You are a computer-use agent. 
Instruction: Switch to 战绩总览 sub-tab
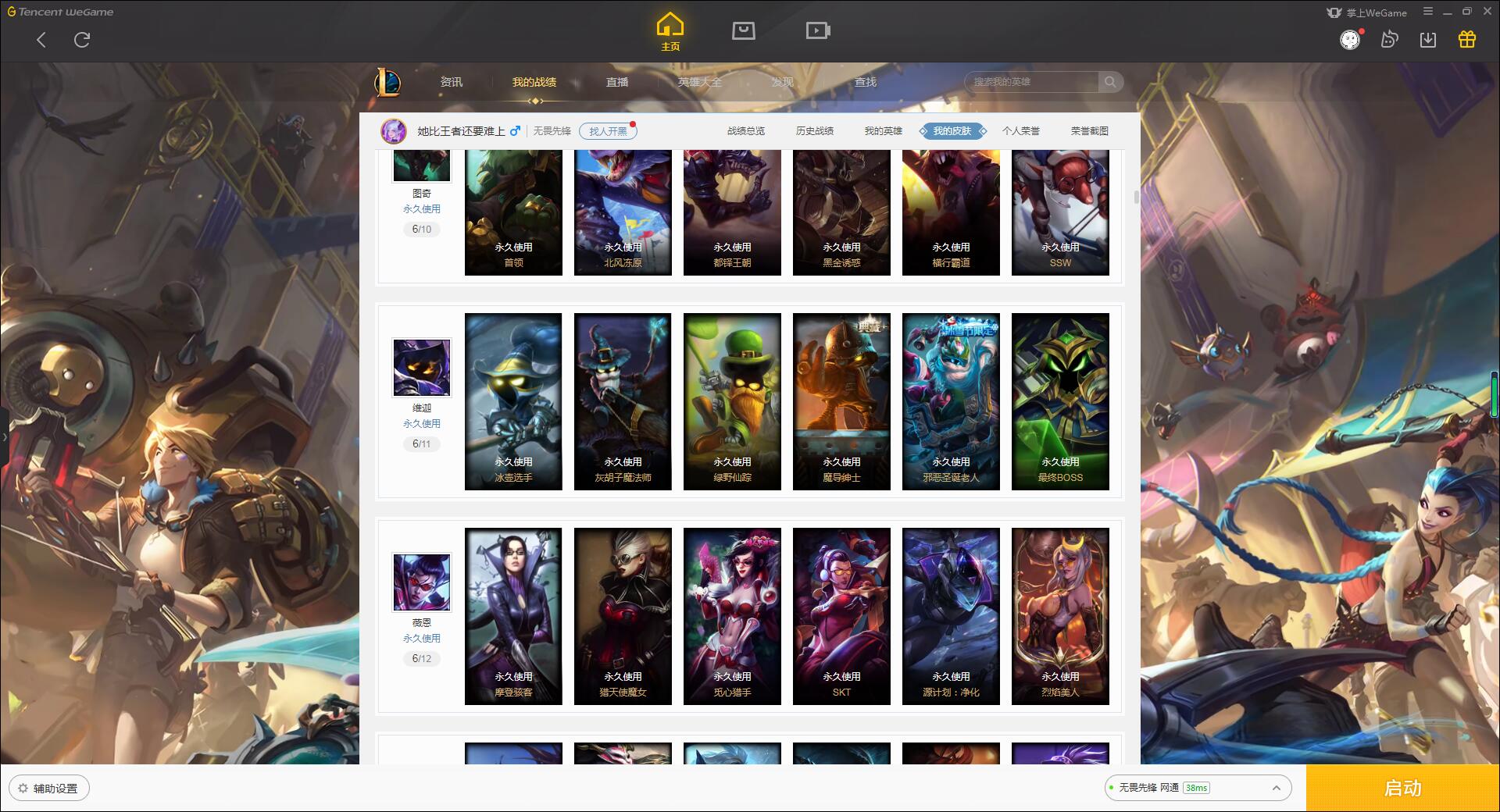(746, 131)
